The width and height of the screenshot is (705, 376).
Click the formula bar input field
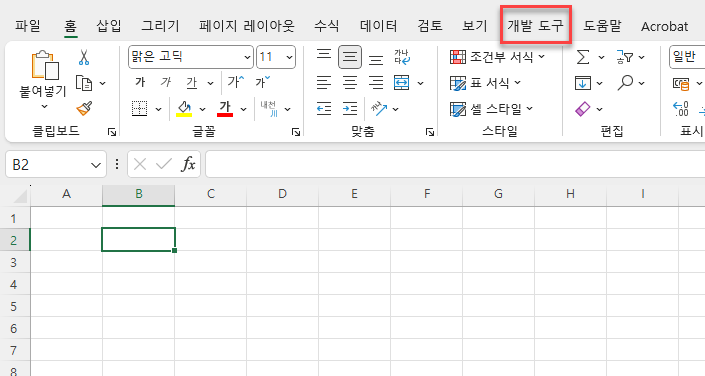(455, 164)
